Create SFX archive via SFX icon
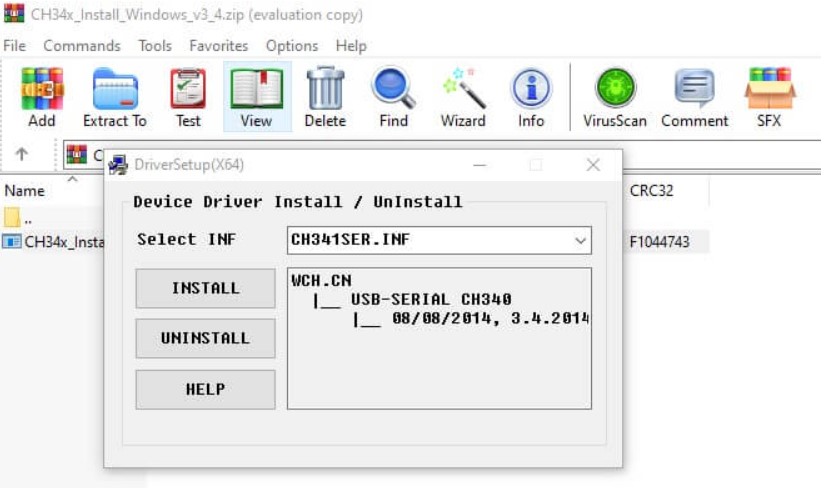The image size is (825, 488). tap(769, 97)
